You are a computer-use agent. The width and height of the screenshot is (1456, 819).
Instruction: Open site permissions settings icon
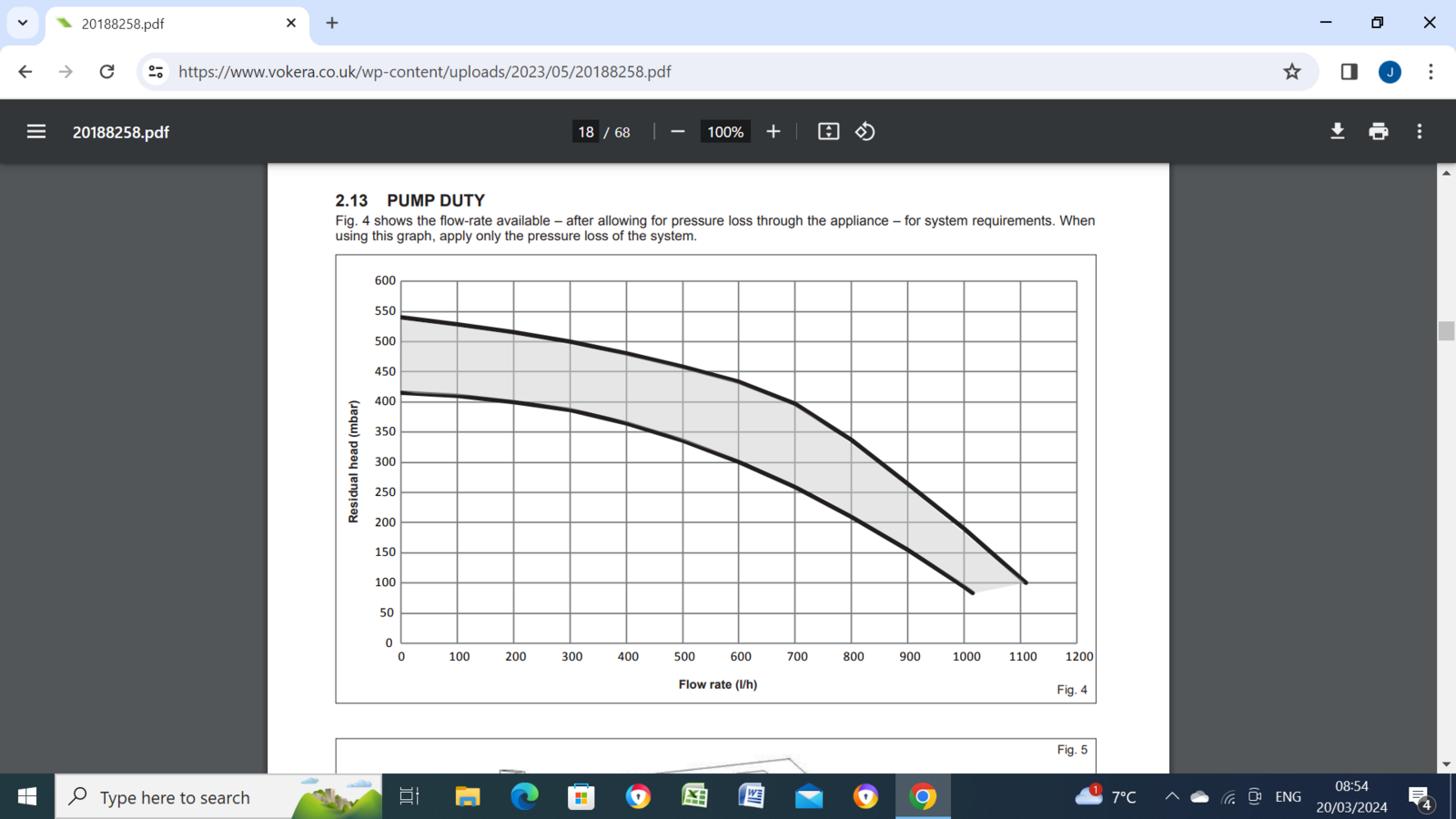pos(156,71)
